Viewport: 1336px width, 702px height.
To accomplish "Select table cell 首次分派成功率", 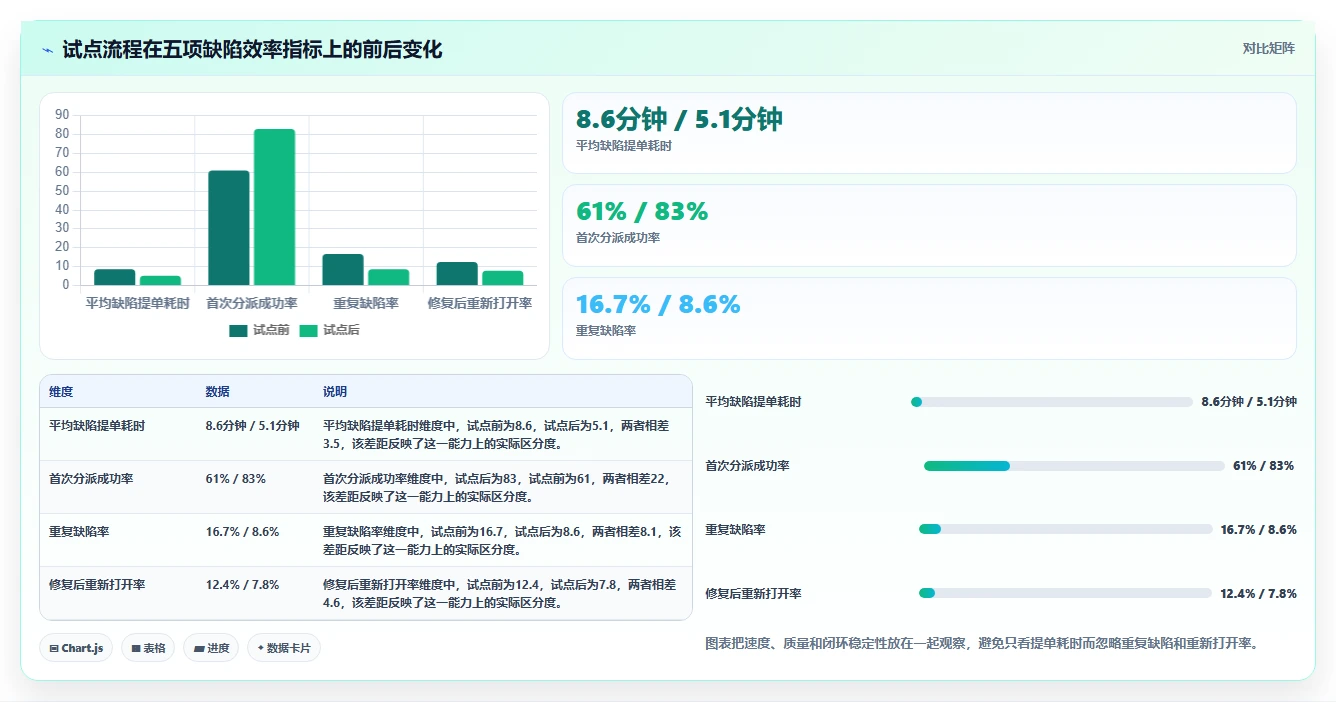I will coord(91,479).
